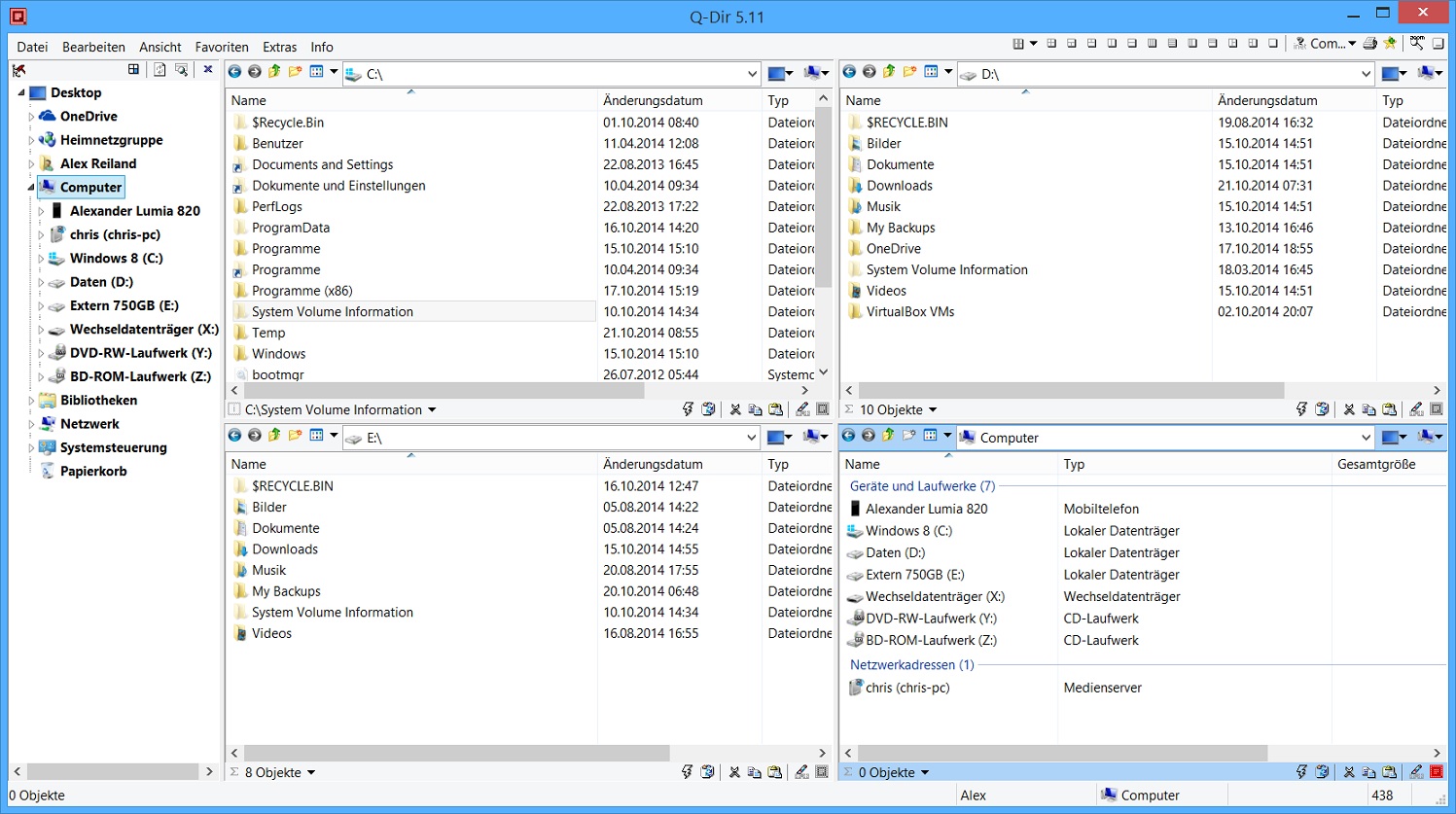Select Extern 750GB (E:) in Computer pane
This screenshot has width=1456, height=814.
tap(914, 575)
